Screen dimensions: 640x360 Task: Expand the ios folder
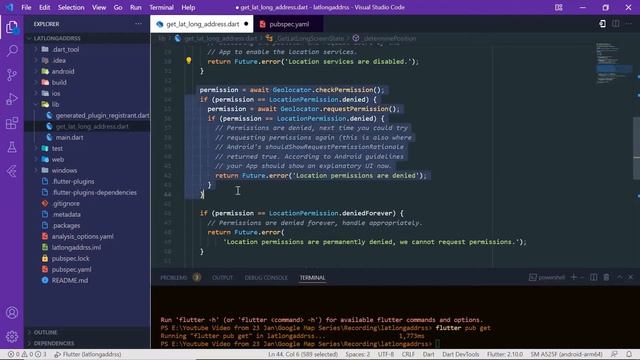click(36, 93)
